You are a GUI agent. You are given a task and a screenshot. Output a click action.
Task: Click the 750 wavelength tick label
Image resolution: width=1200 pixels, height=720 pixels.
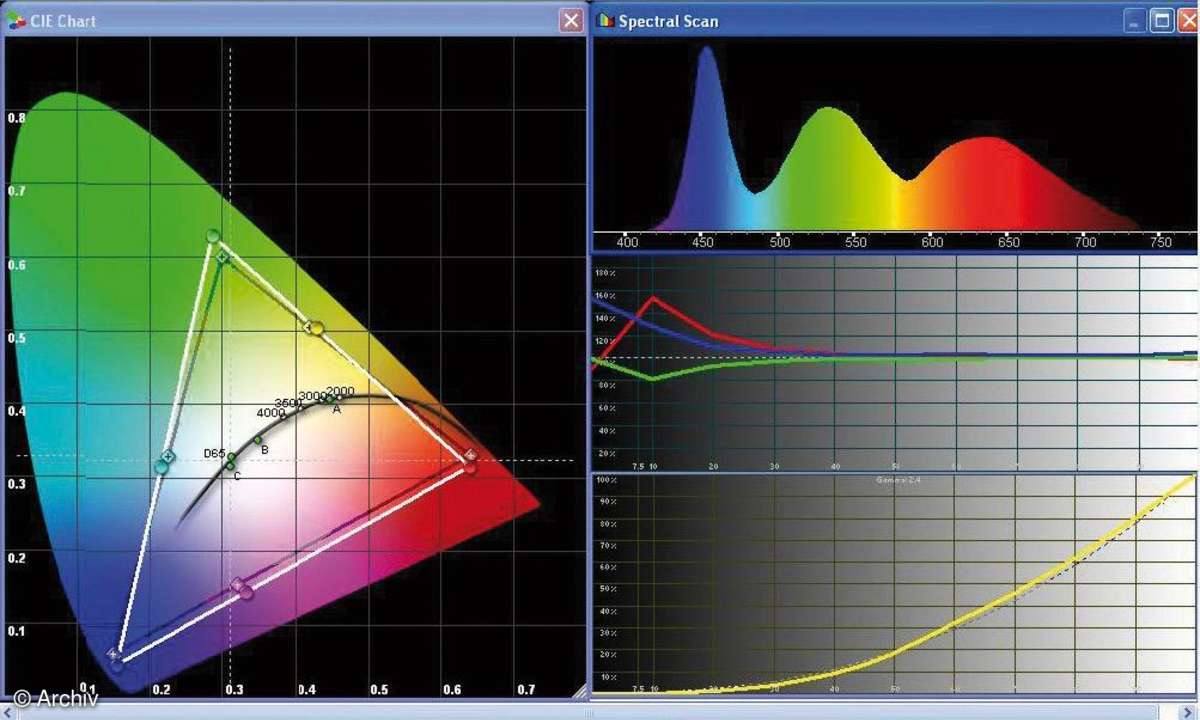1162,242
